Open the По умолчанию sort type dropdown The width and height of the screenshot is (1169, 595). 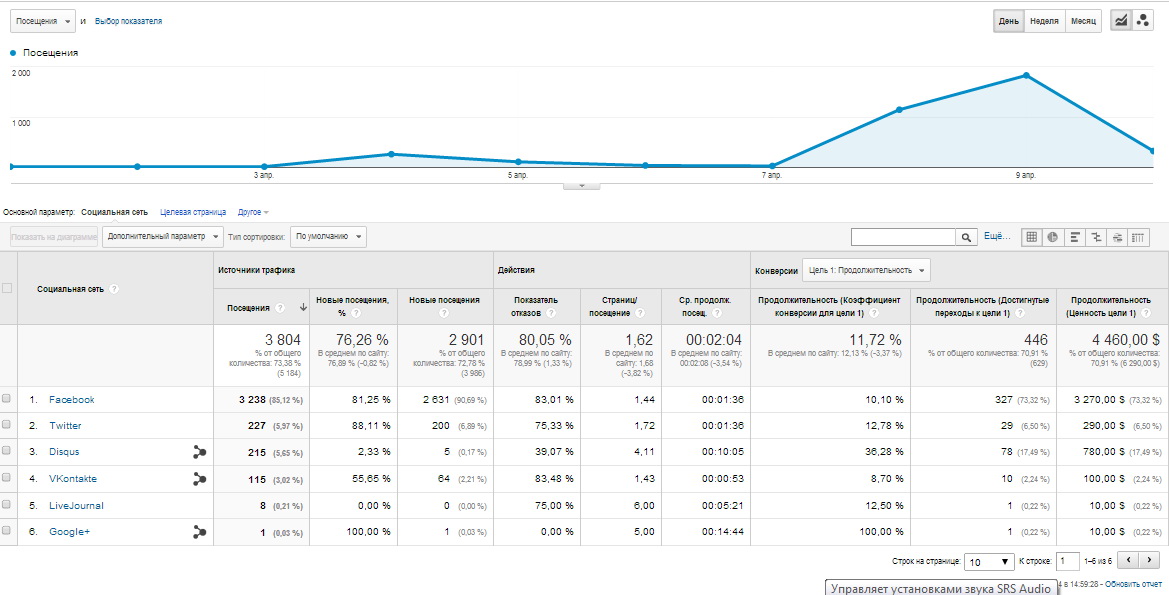pyautogui.click(x=328, y=236)
